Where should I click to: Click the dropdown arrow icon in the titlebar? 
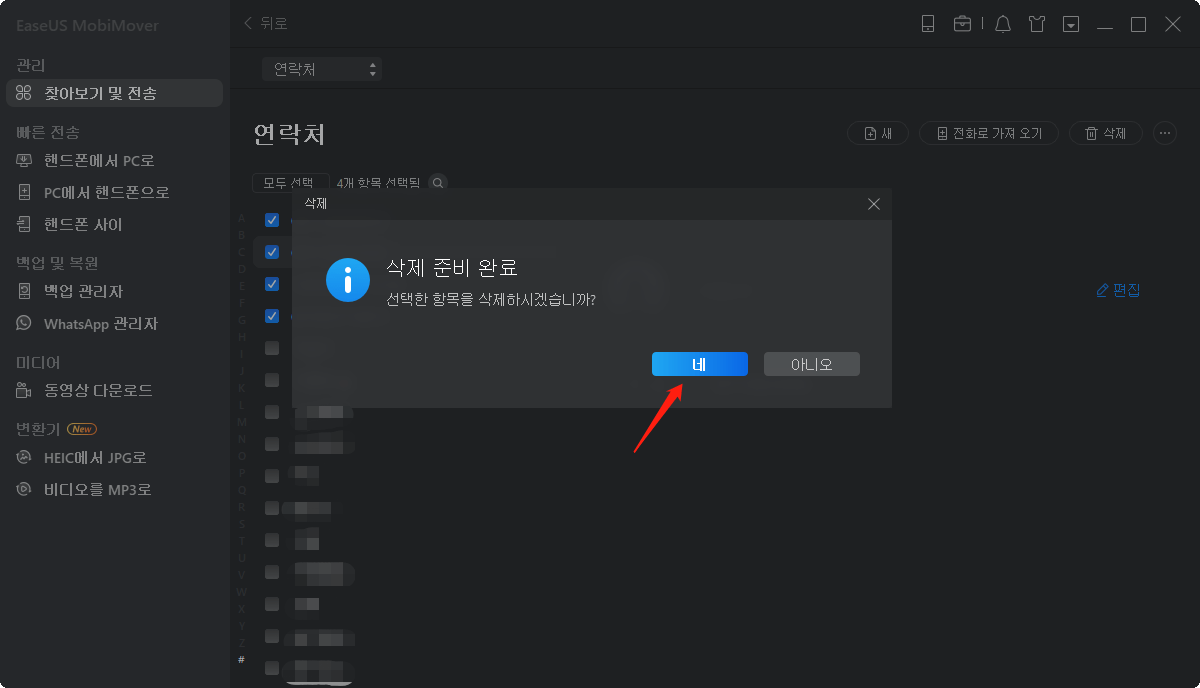tap(1070, 23)
